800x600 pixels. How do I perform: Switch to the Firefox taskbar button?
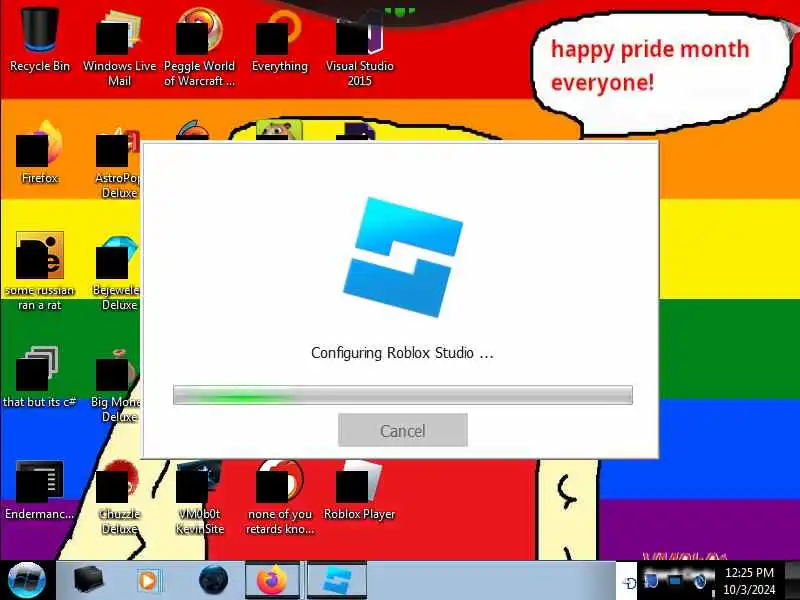pyautogui.click(x=272, y=580)
